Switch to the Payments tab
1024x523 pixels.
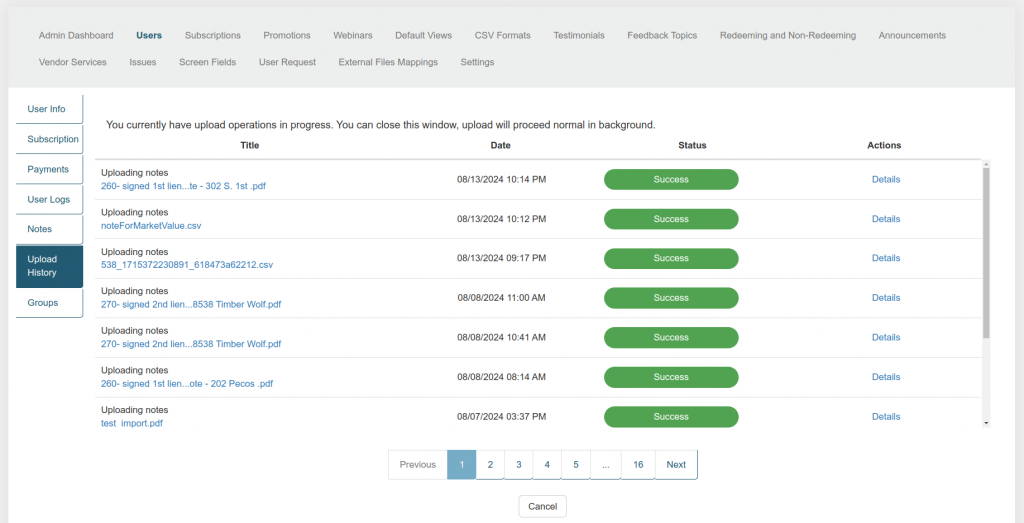[x=48, y=170]
